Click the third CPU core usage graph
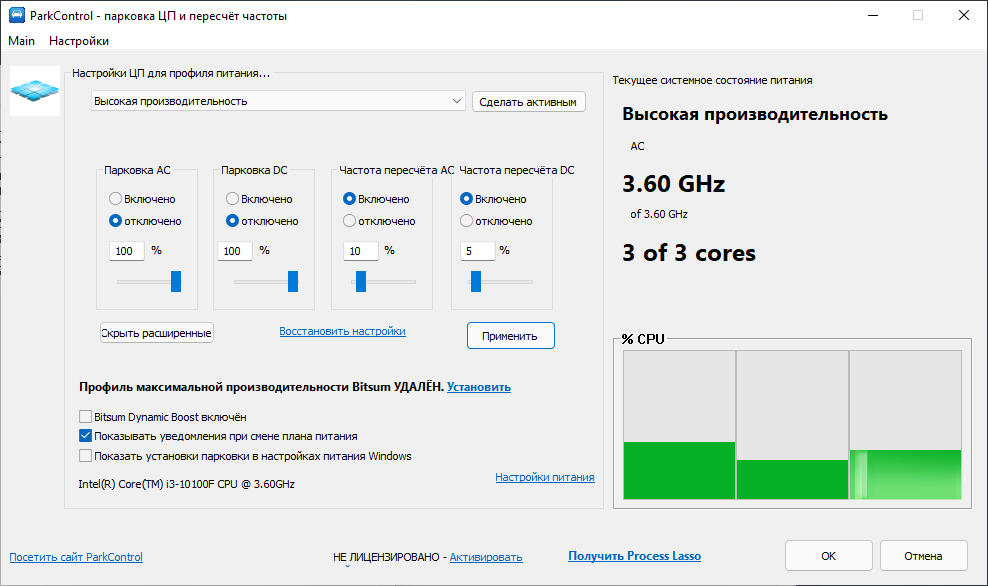Viewport: 988px width, 586px height. [905, 425]
